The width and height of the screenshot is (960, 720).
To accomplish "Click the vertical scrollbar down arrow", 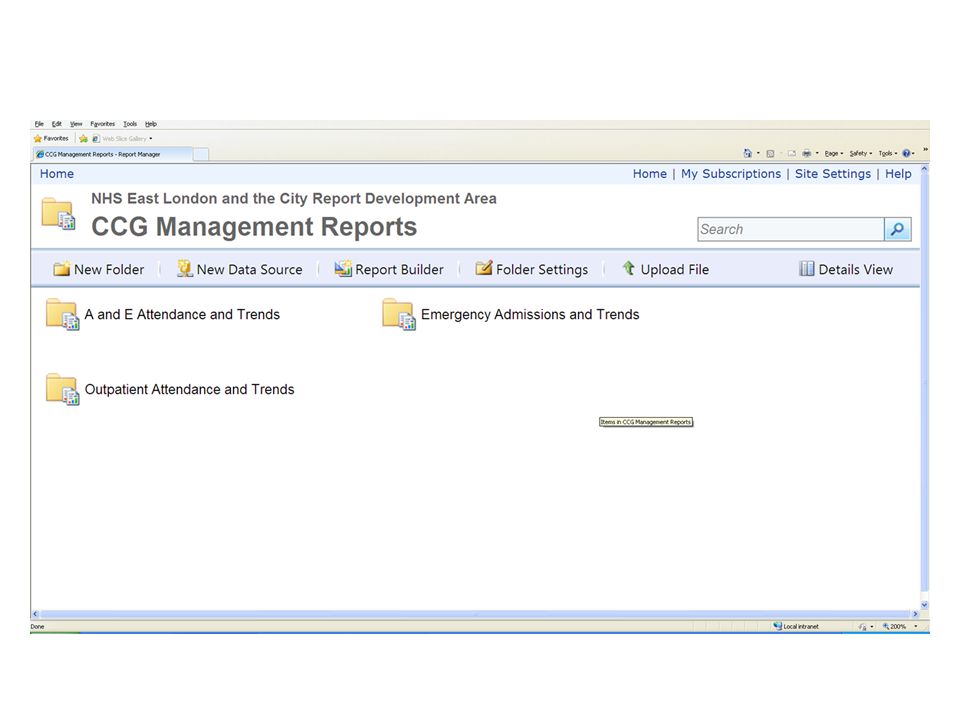I will coord(924,605).
